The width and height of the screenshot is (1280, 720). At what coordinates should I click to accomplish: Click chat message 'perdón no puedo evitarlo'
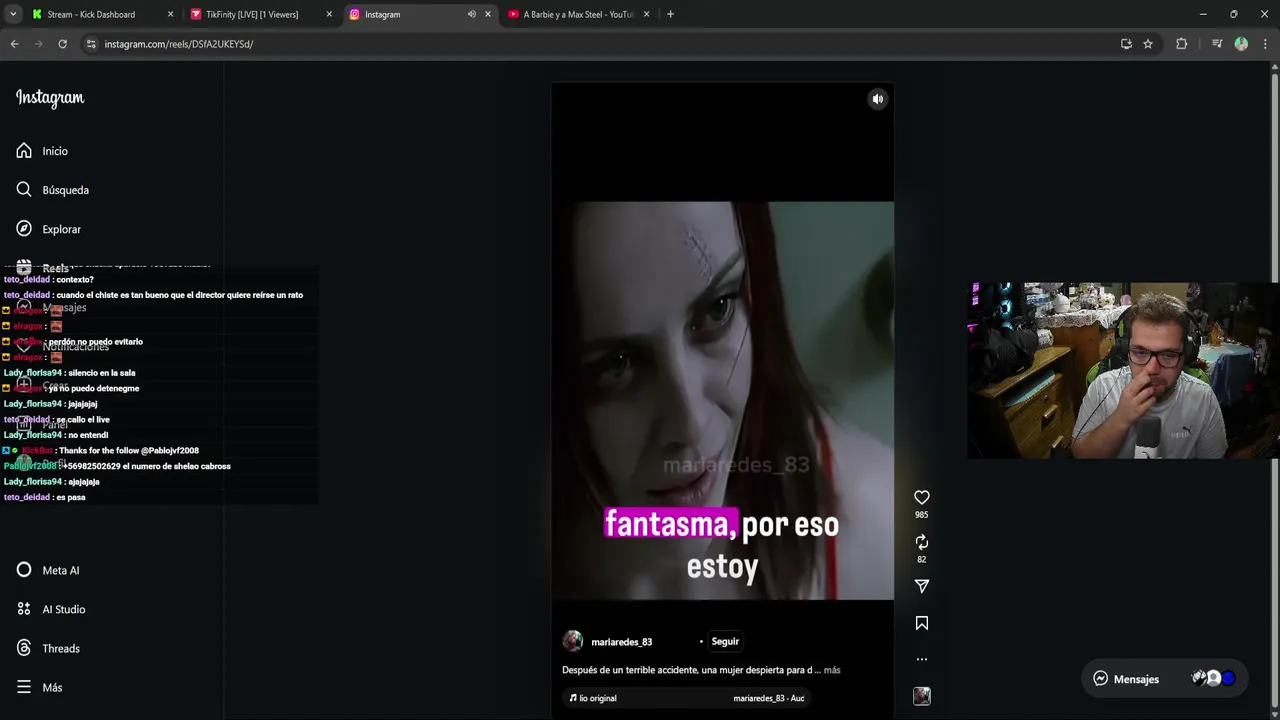95,342
